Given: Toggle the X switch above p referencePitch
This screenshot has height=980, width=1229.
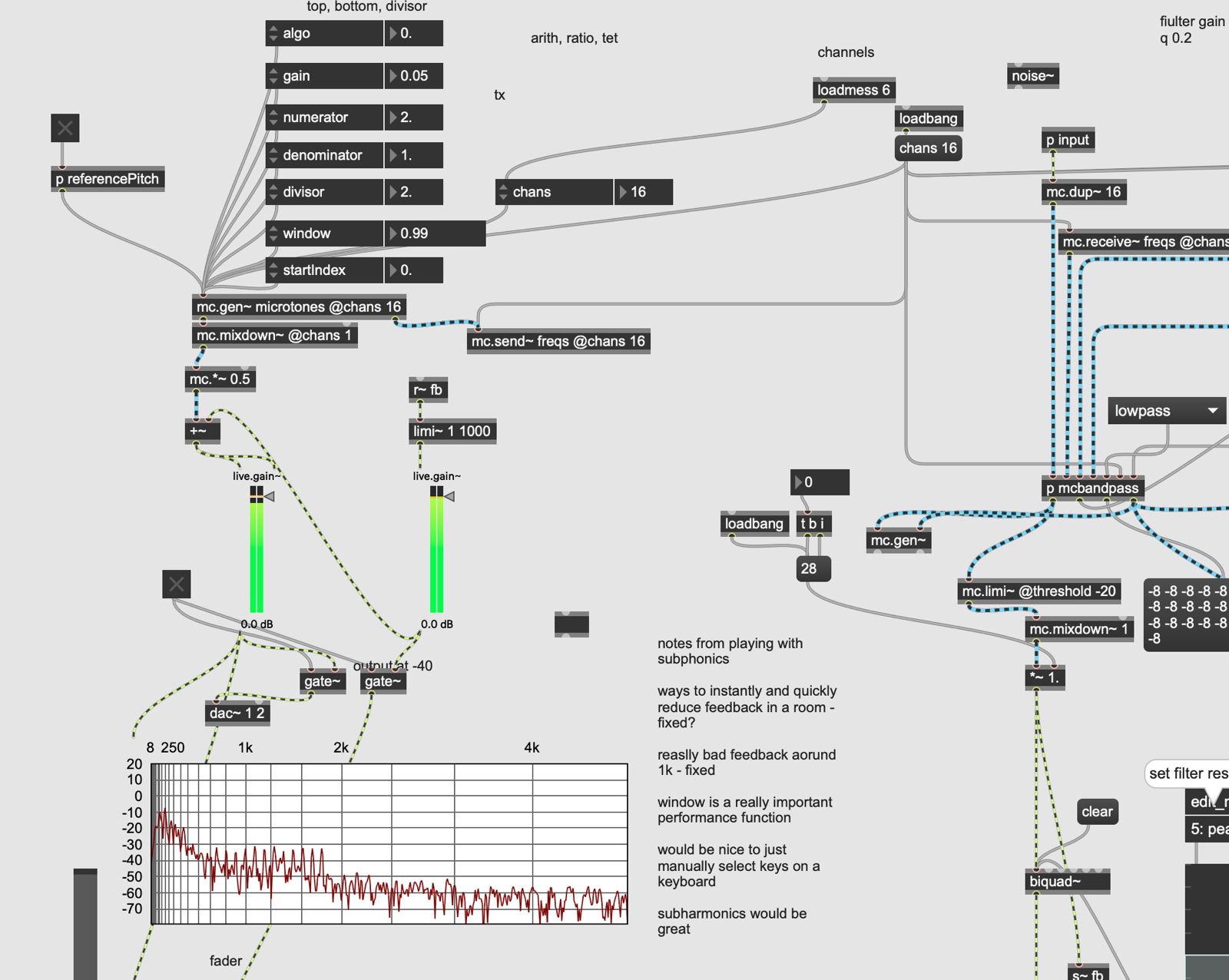Looking at the screenshot, I should tap(65, 127).
